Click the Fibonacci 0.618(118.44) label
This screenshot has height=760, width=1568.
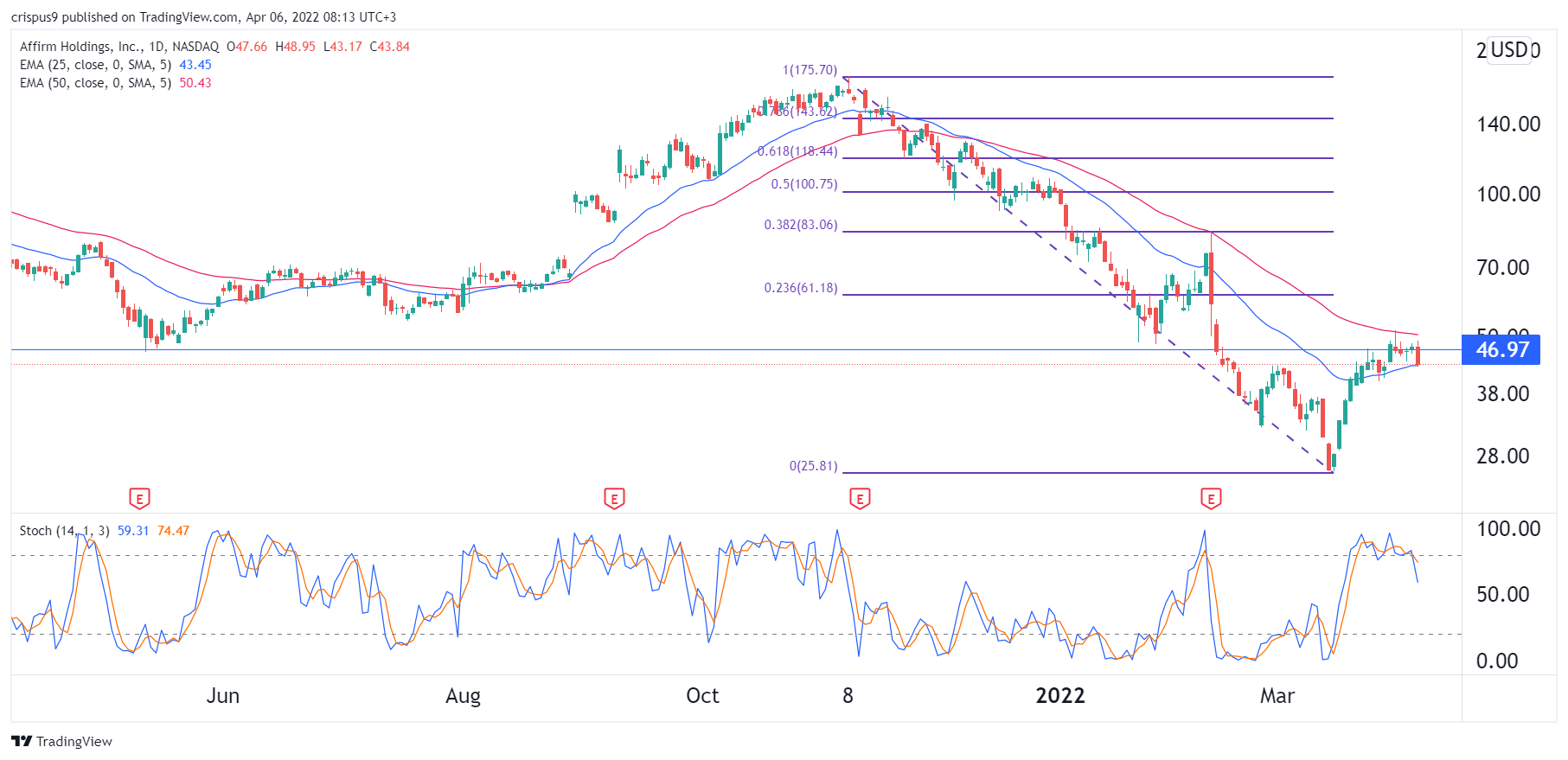click(x=797, y=151)
